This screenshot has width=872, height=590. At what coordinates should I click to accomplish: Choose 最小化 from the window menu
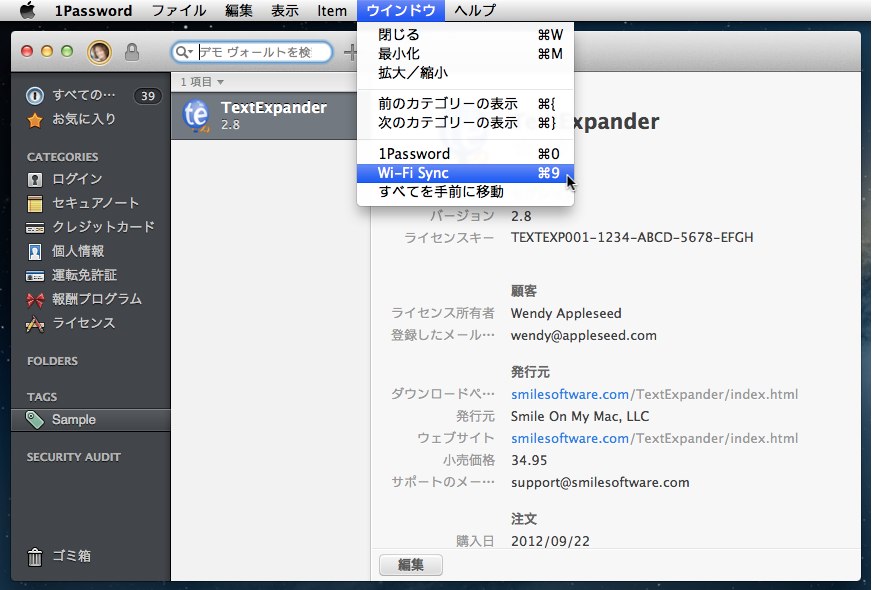coord(465,54)
